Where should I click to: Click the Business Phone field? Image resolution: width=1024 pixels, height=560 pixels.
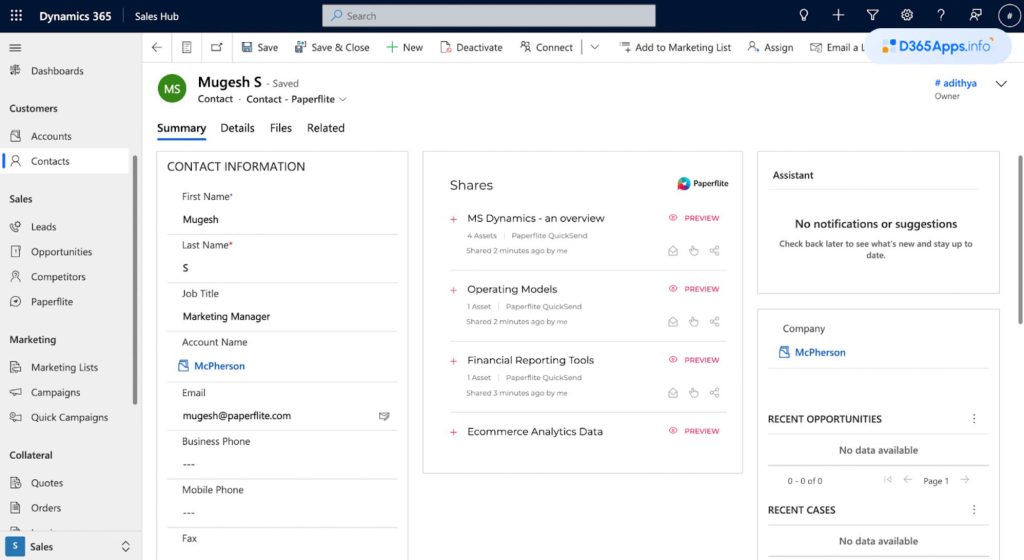click(282, 464)
